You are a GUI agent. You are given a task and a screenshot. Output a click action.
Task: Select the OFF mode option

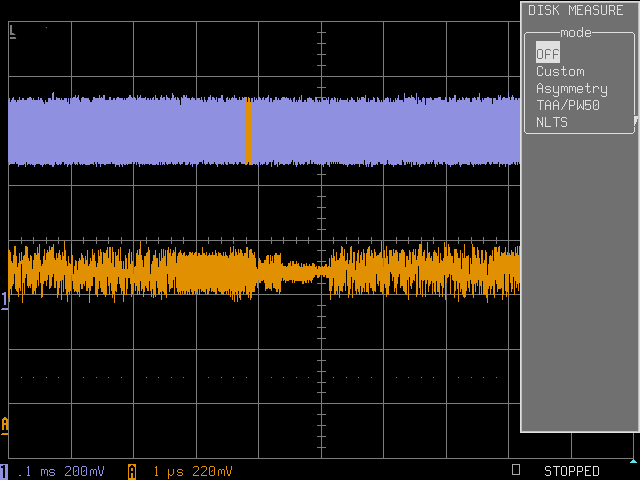[547, 53]
